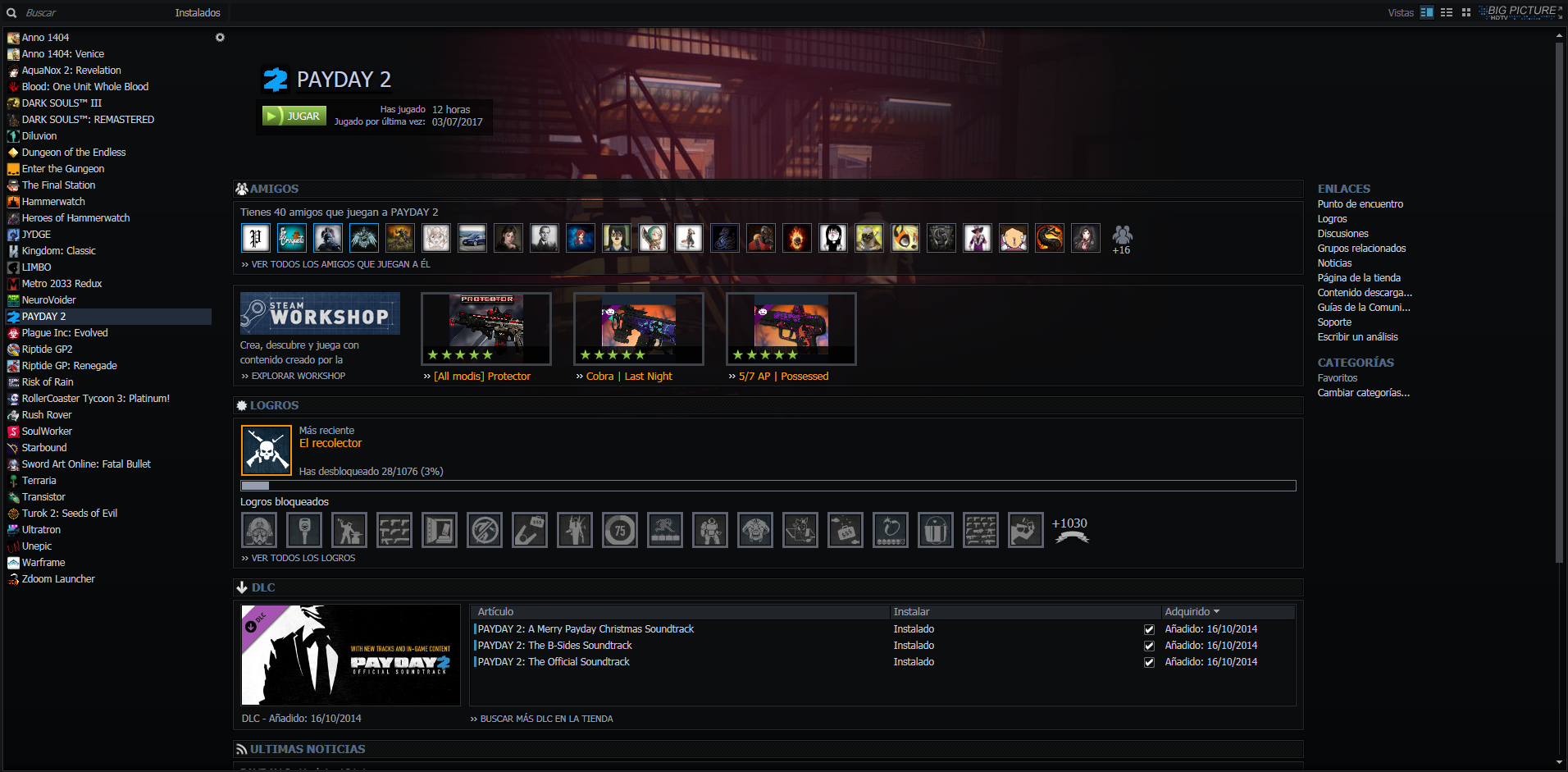
Task: Show the +1030 remaining achievements
Action: (1071, 530)
